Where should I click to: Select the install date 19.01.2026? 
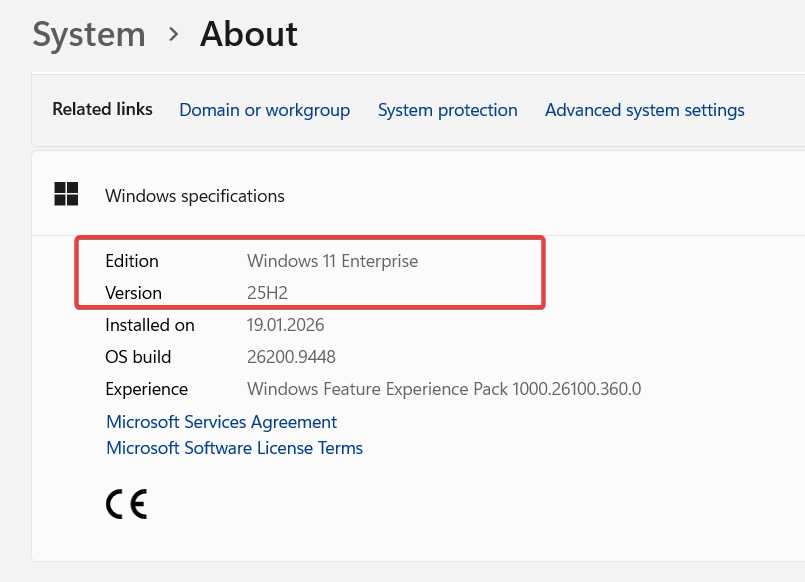point(285,325)
